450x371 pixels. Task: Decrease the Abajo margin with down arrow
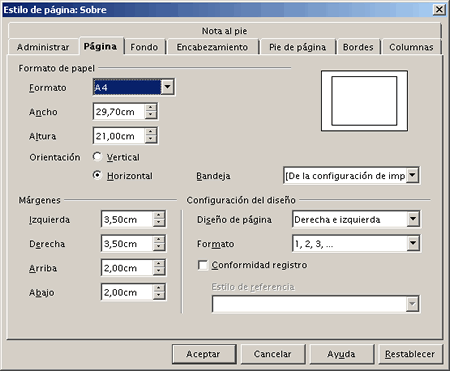coord(159,296)
